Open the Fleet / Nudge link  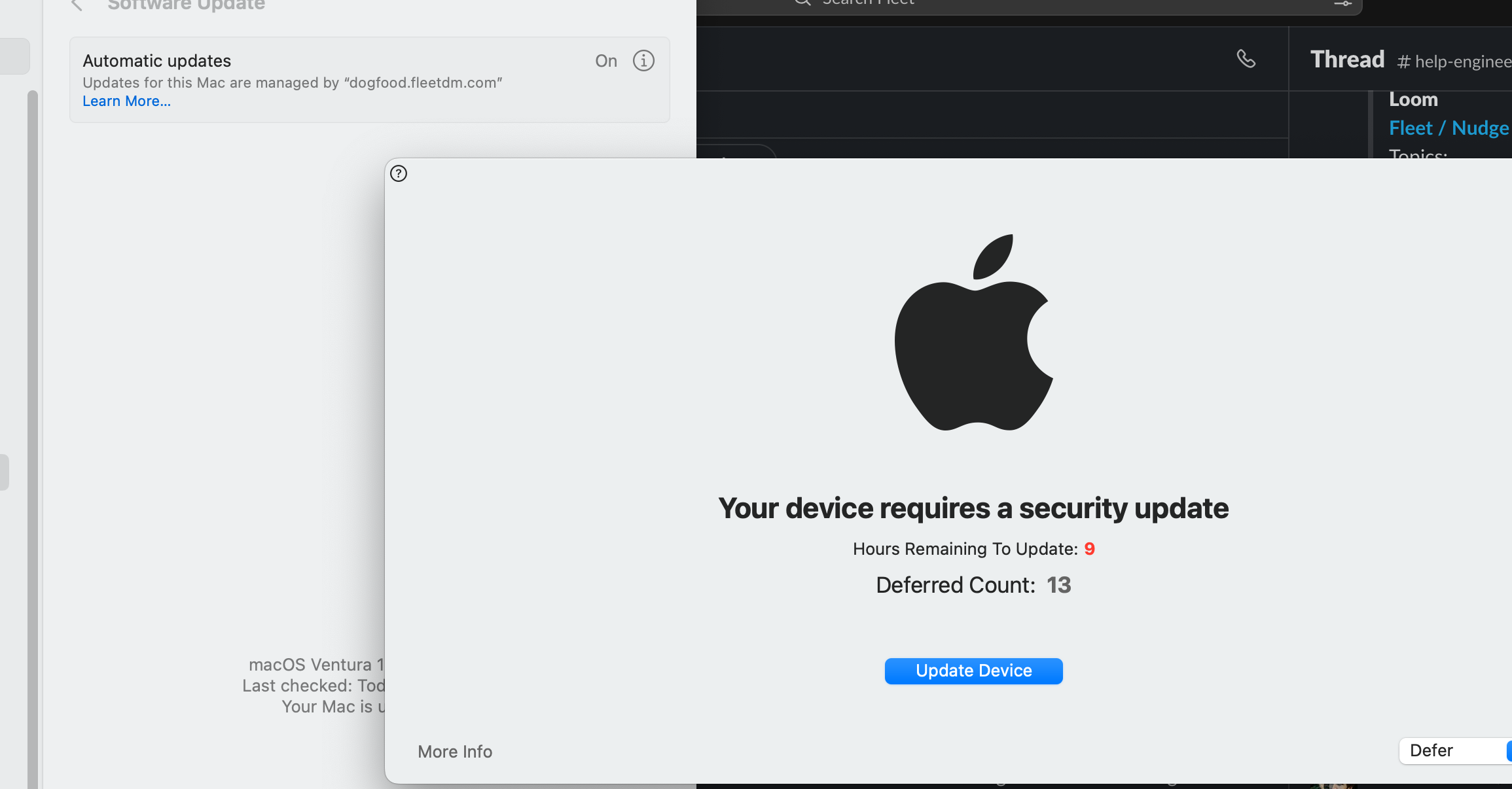point(1448,128)
